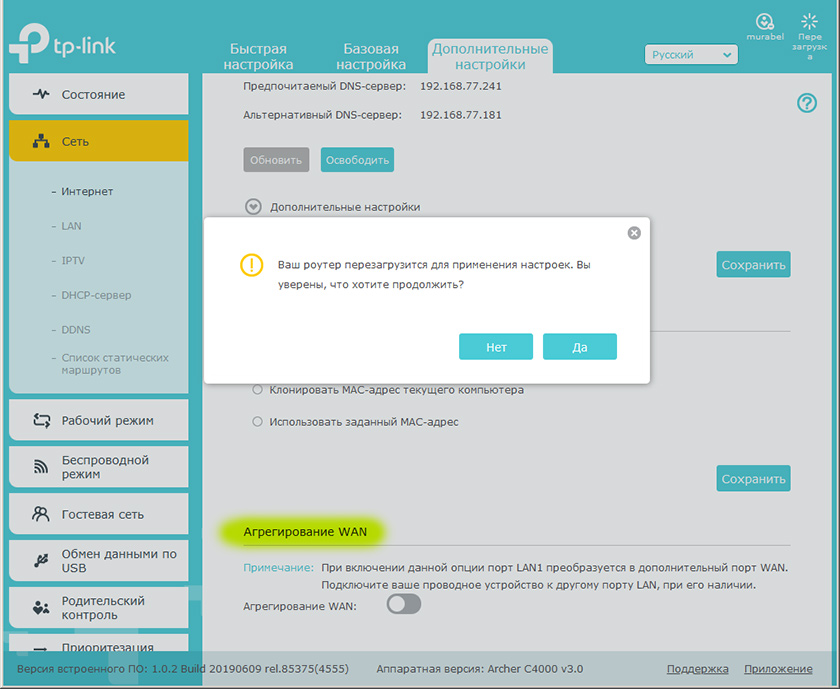Switch to Базовая настройка tab
Screen dimensions: 840x689
tap(371, 56)
